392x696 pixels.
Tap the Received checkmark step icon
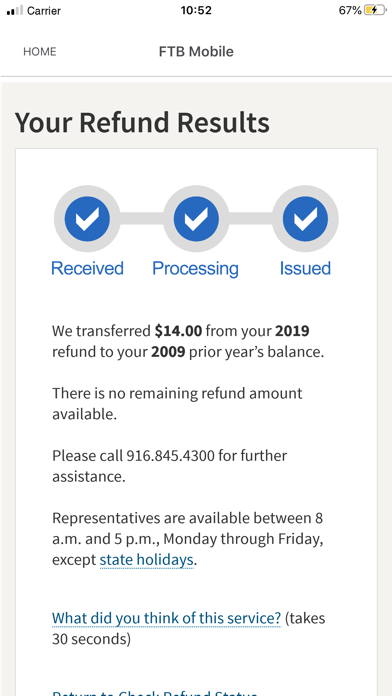tap(87, 219)
